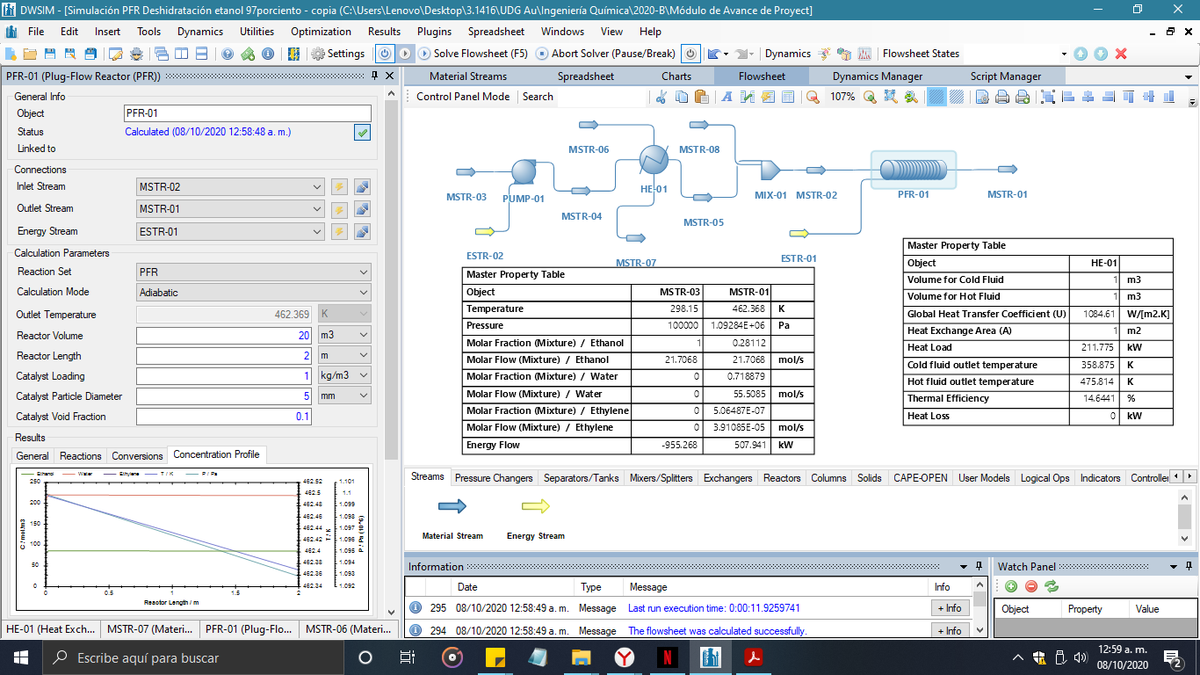Toggle the hatched grid display button
The width and height of the screenshot is (1200, 675).
(957, 97)
